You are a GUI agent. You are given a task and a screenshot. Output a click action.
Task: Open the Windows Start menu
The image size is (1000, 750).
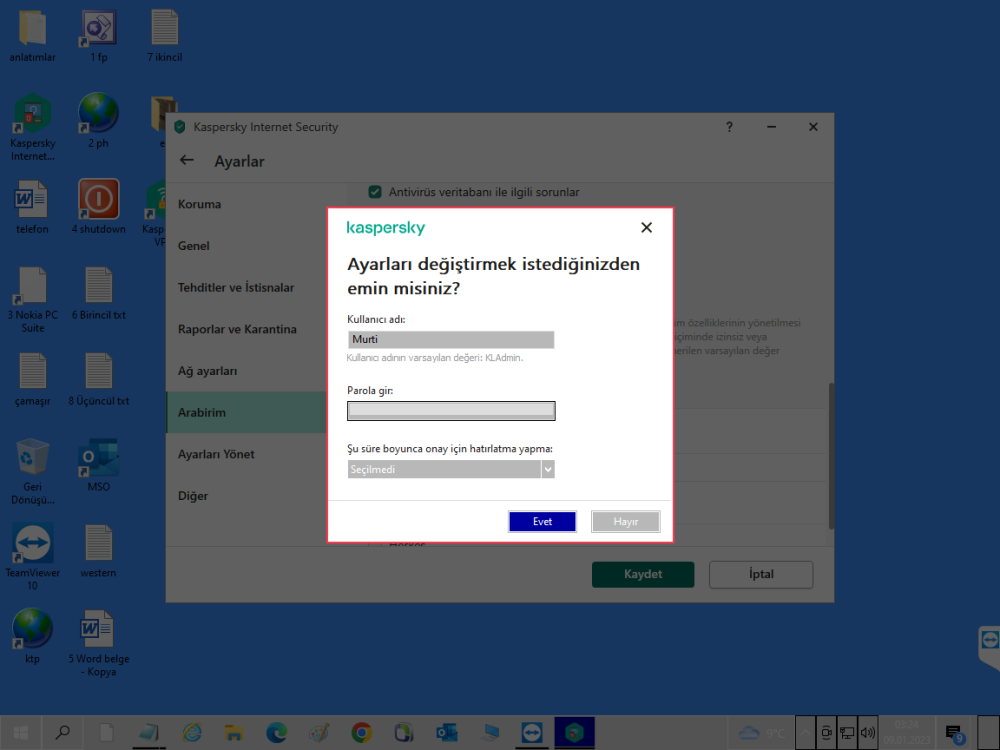[20, 733]
